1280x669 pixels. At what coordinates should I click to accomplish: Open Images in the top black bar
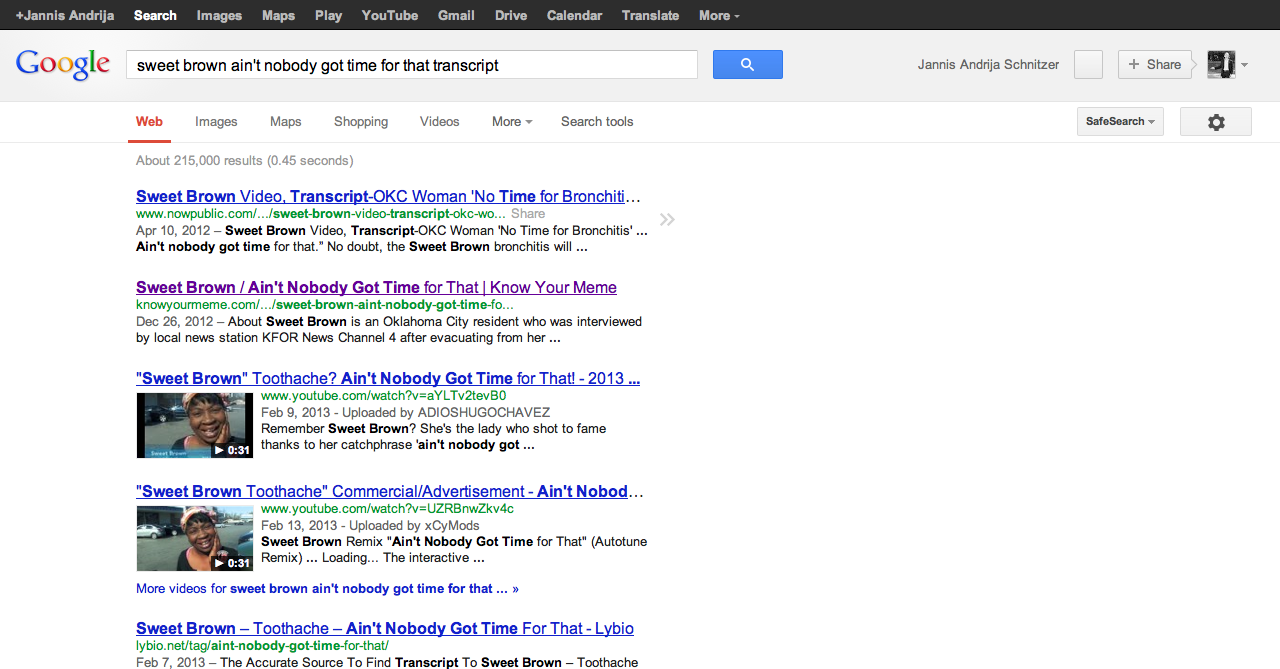tap(219, 15)
